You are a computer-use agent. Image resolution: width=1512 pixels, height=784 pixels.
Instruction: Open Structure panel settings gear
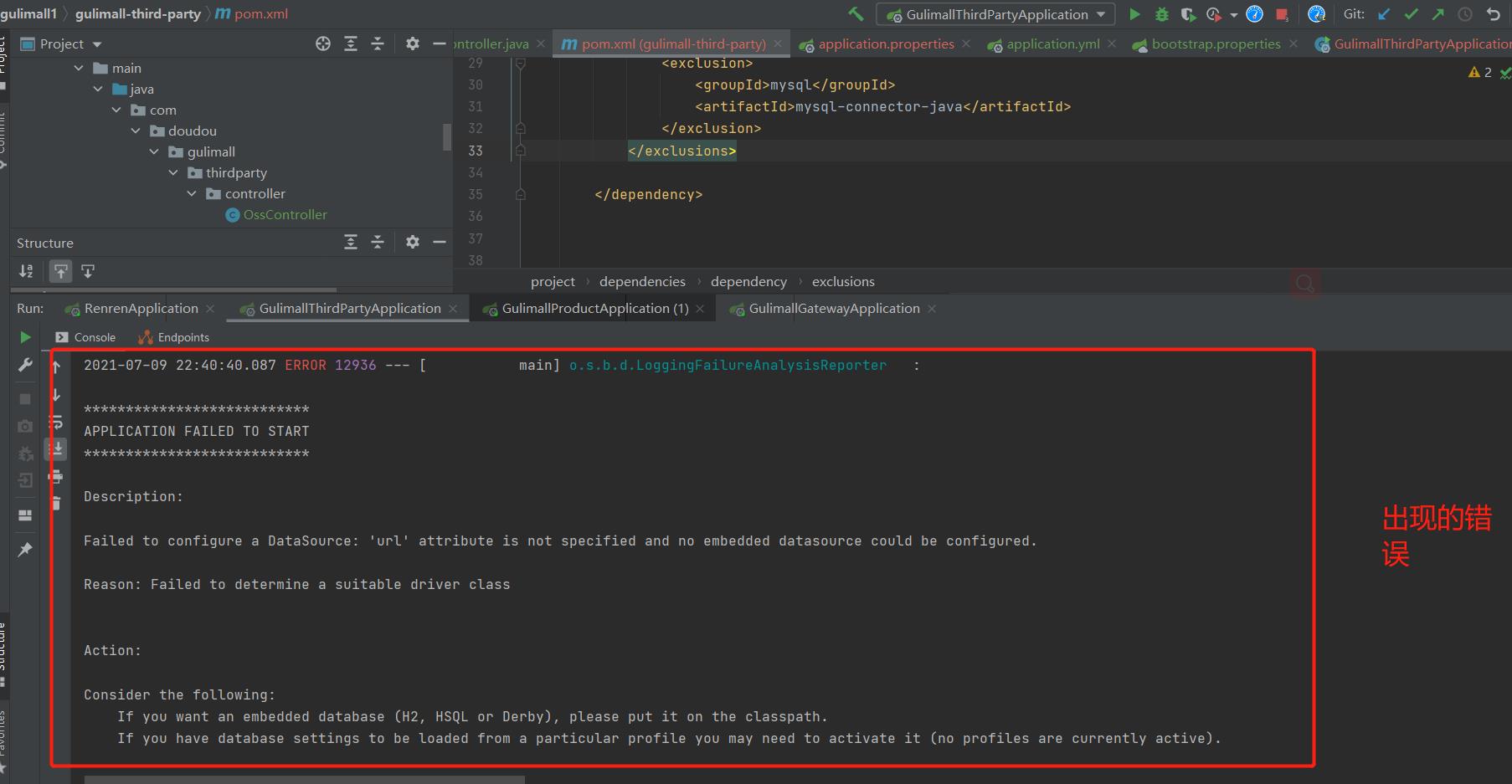(412, 242)
